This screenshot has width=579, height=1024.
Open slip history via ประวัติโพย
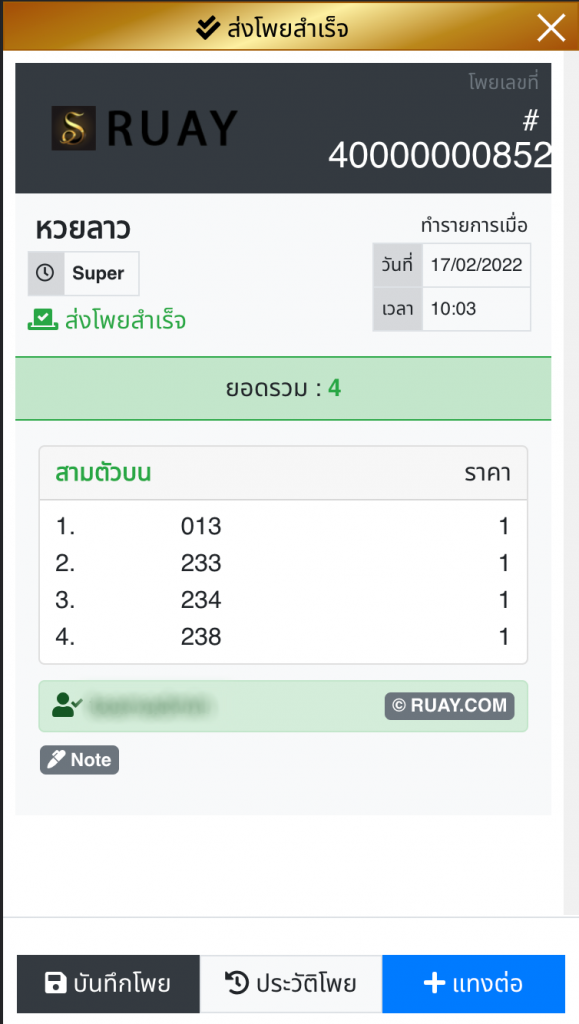[291, 984]
